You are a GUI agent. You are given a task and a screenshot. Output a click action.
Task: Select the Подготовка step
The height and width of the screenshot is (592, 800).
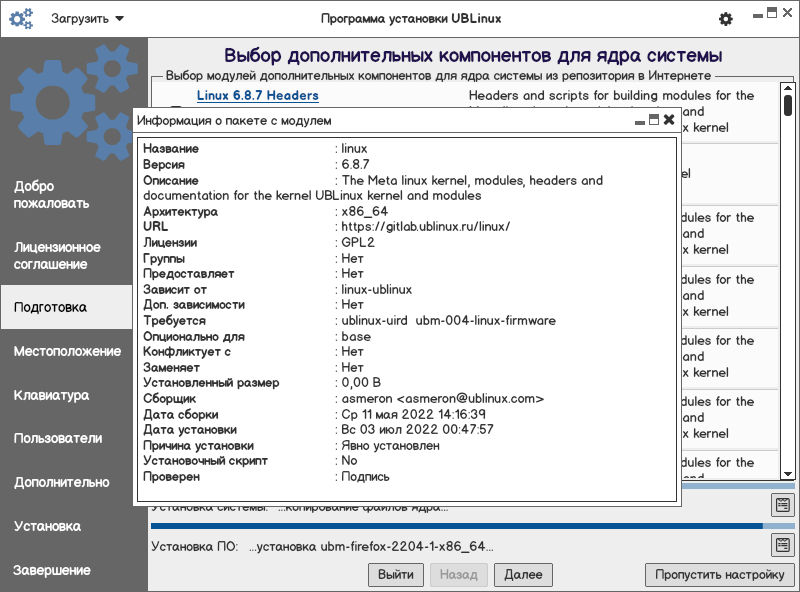66,307
